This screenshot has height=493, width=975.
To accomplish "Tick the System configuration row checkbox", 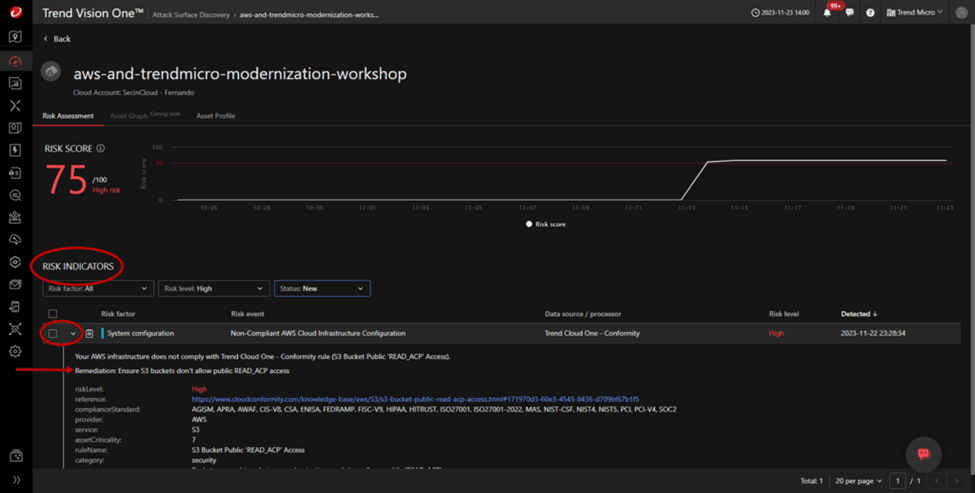I will (53, 334).
